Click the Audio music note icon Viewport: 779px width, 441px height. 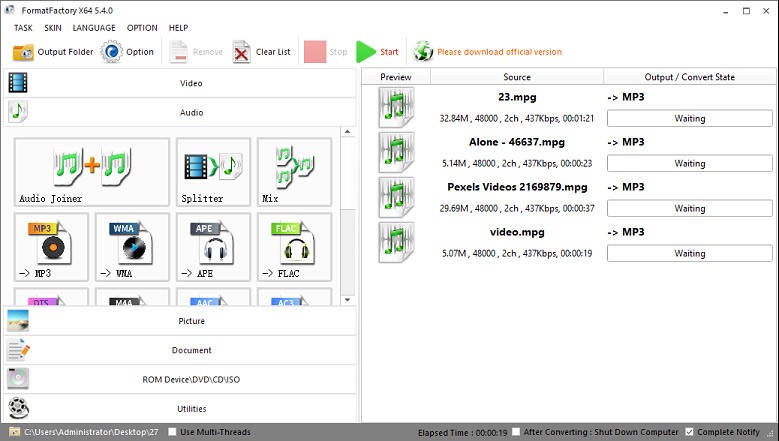[18, 112]
